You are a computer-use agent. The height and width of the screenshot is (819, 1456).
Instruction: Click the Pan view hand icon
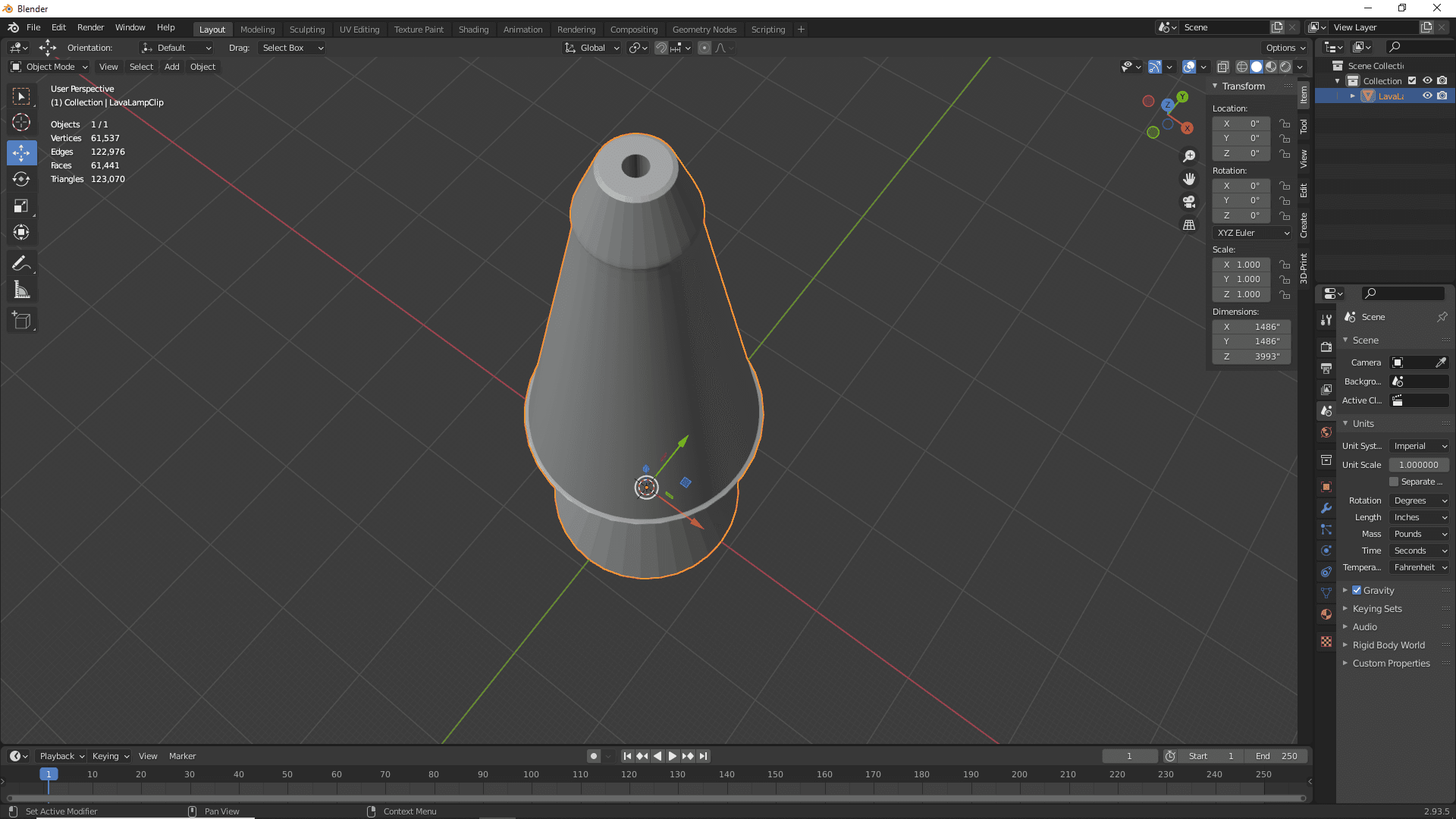(x=1189, y=179)
